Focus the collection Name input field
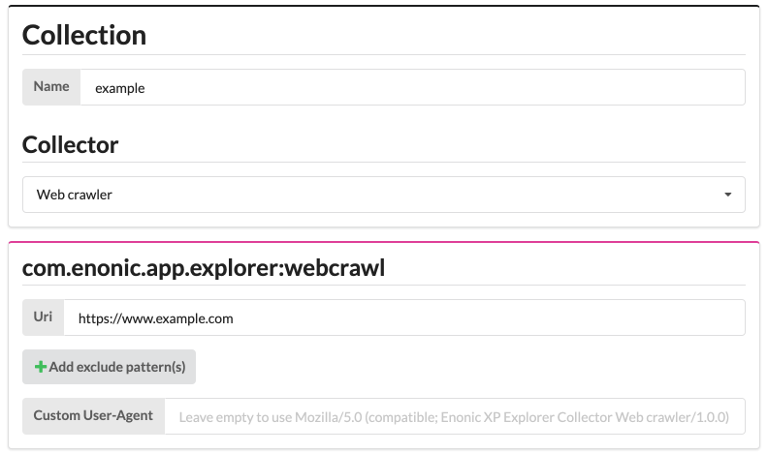 (412, 87)
